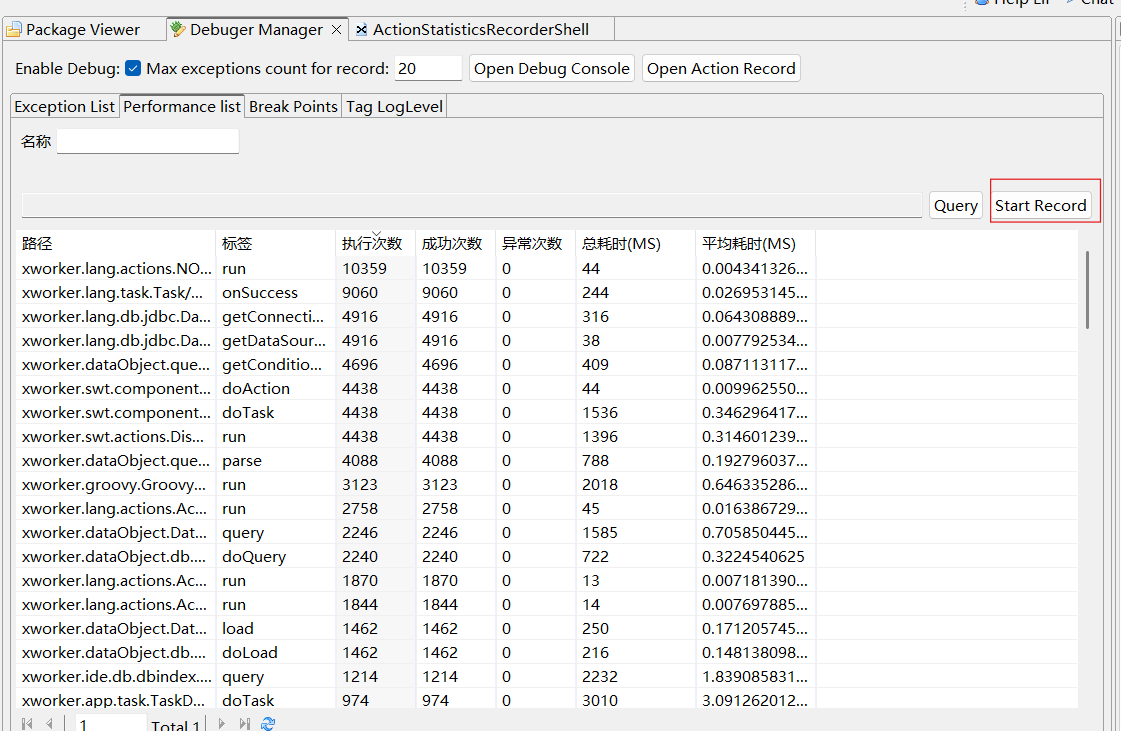Click the Open Action Record button
1121x731 pixels.
721,69
